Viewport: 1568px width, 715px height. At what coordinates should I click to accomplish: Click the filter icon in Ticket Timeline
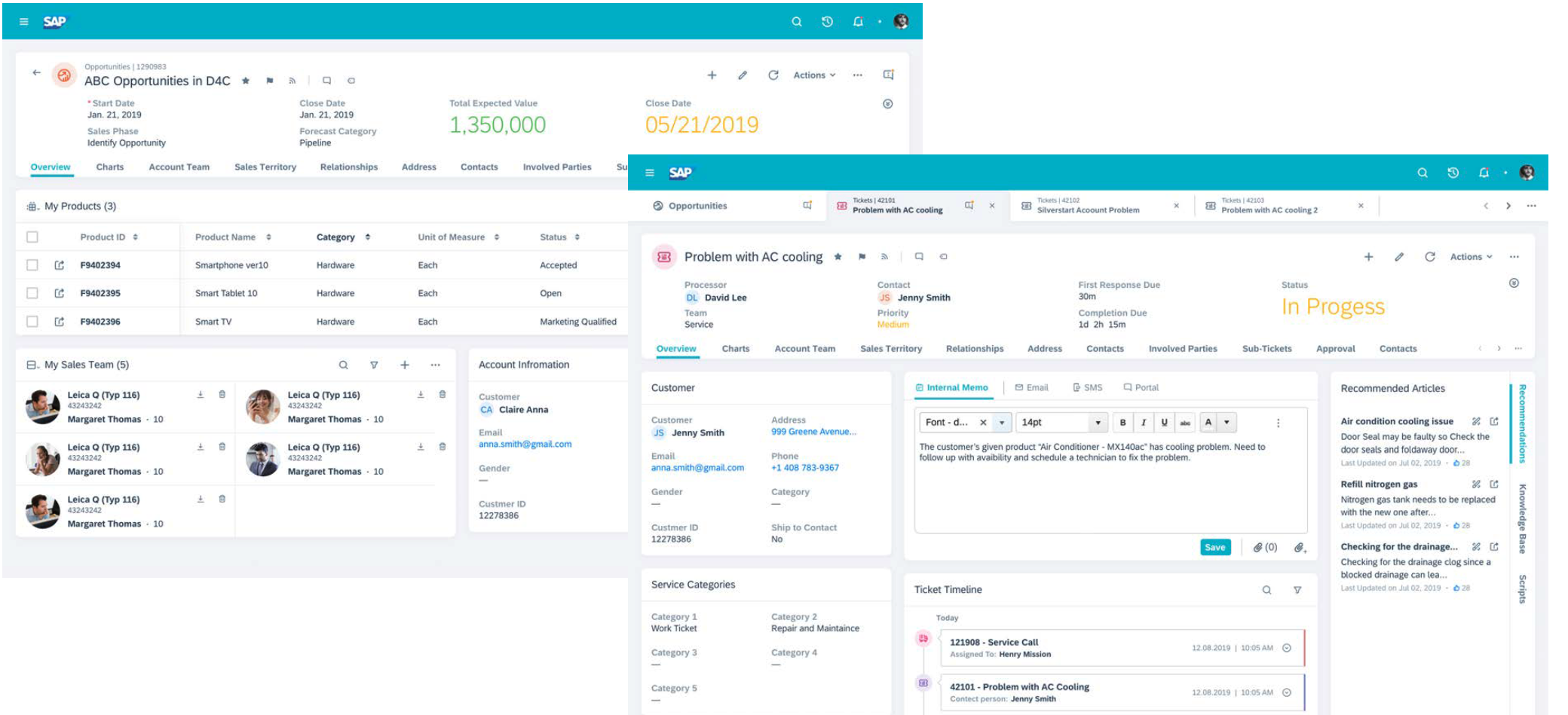click(1297, 590)
